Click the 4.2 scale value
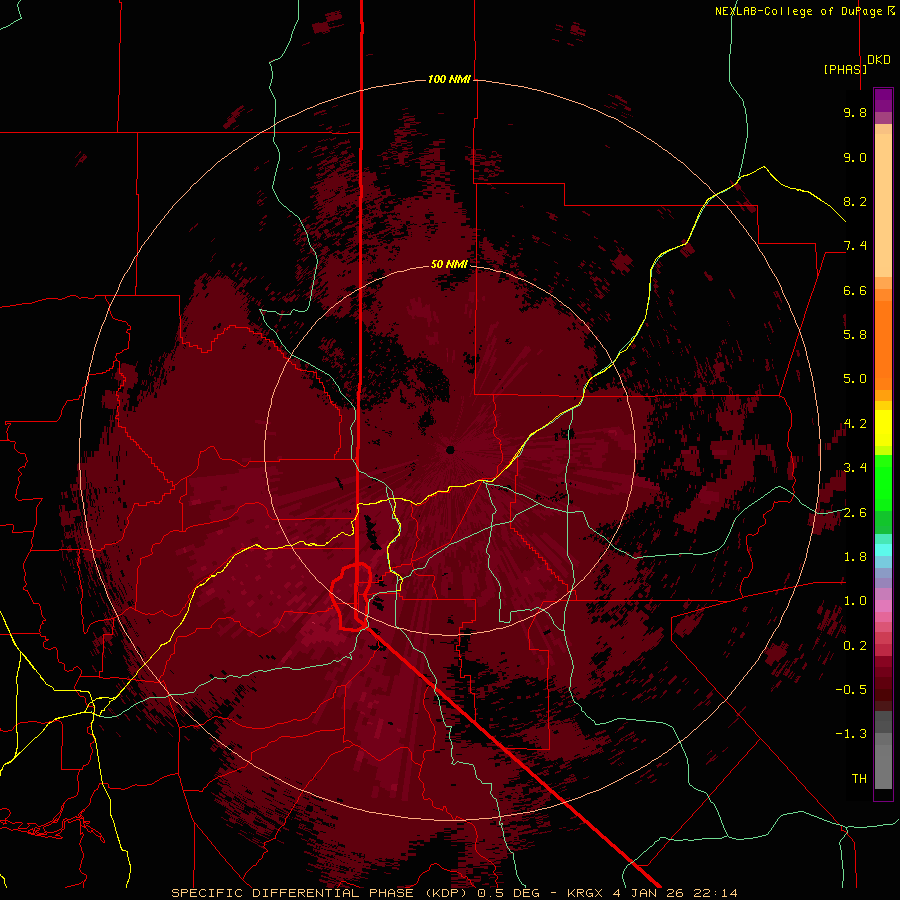The width and height of the screenshot is (900, 900). pyautogui.click(x=855, y=424)
